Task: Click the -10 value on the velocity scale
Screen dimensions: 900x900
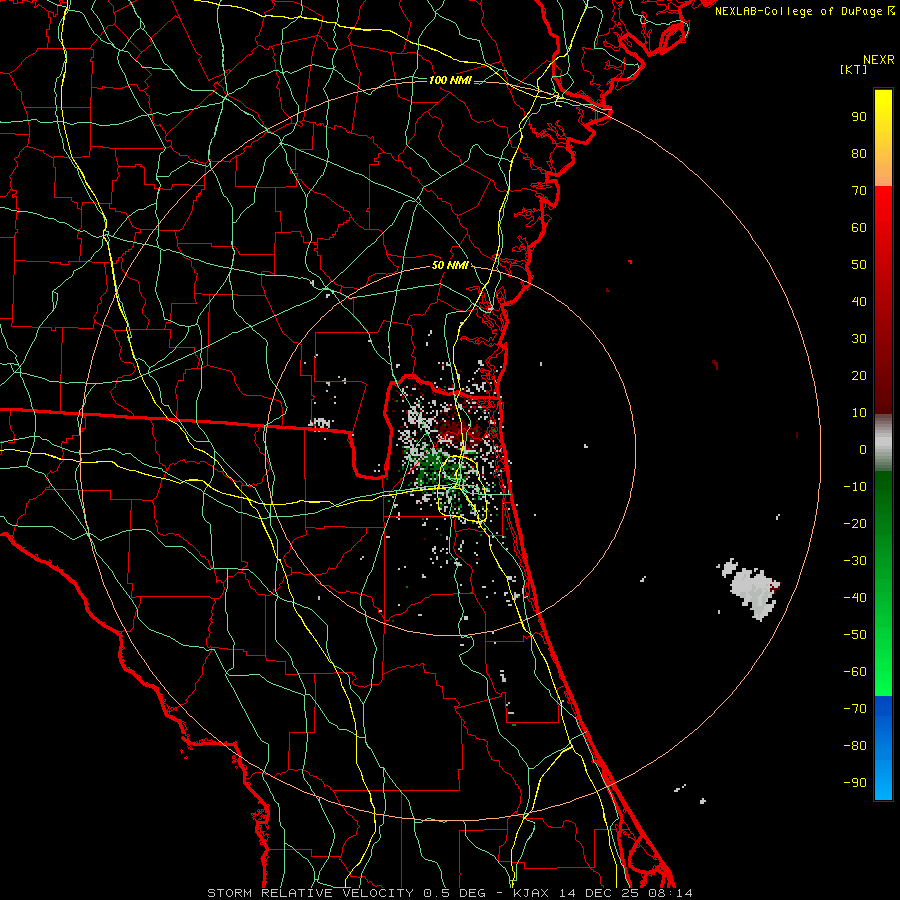Action: [855, 487]
